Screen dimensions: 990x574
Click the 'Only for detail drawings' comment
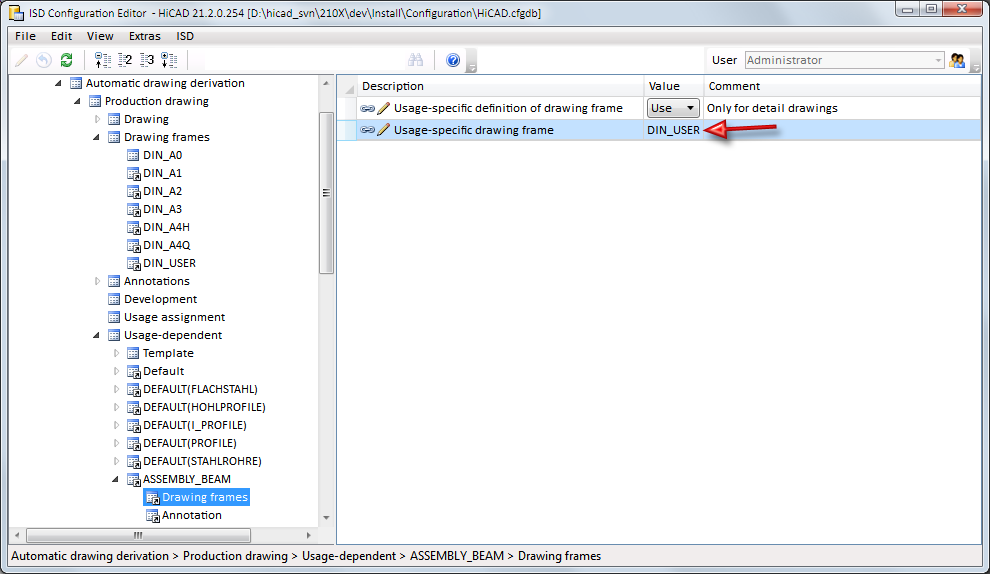point(772,108)
